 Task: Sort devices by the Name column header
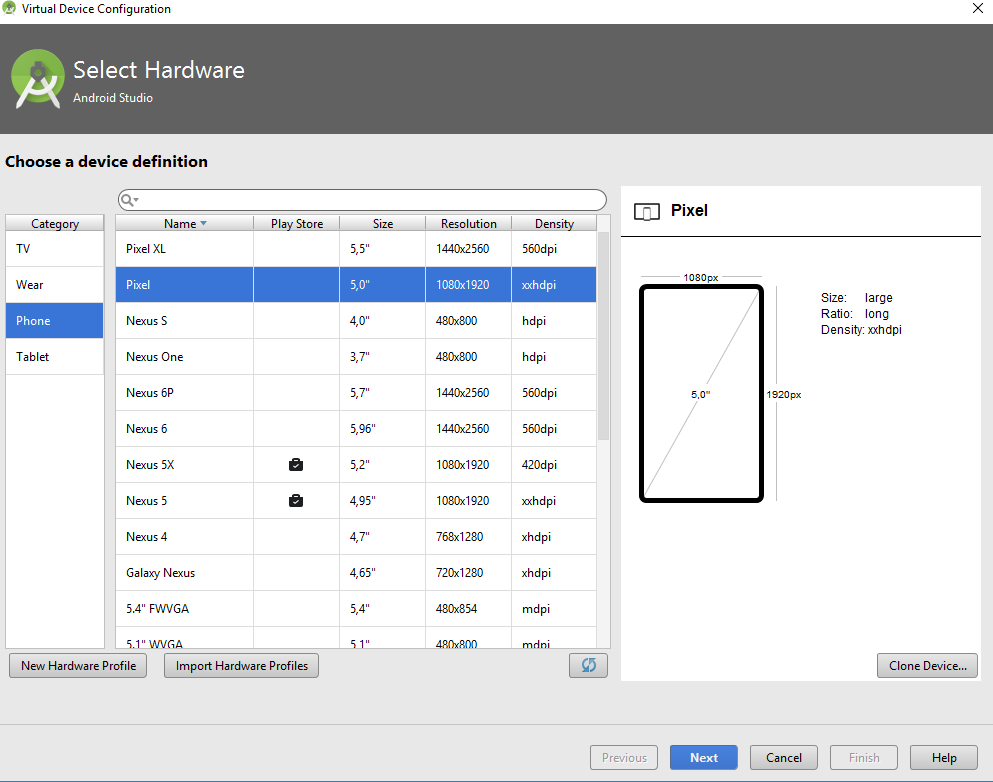pyautogui.click(x=184, y=224)
